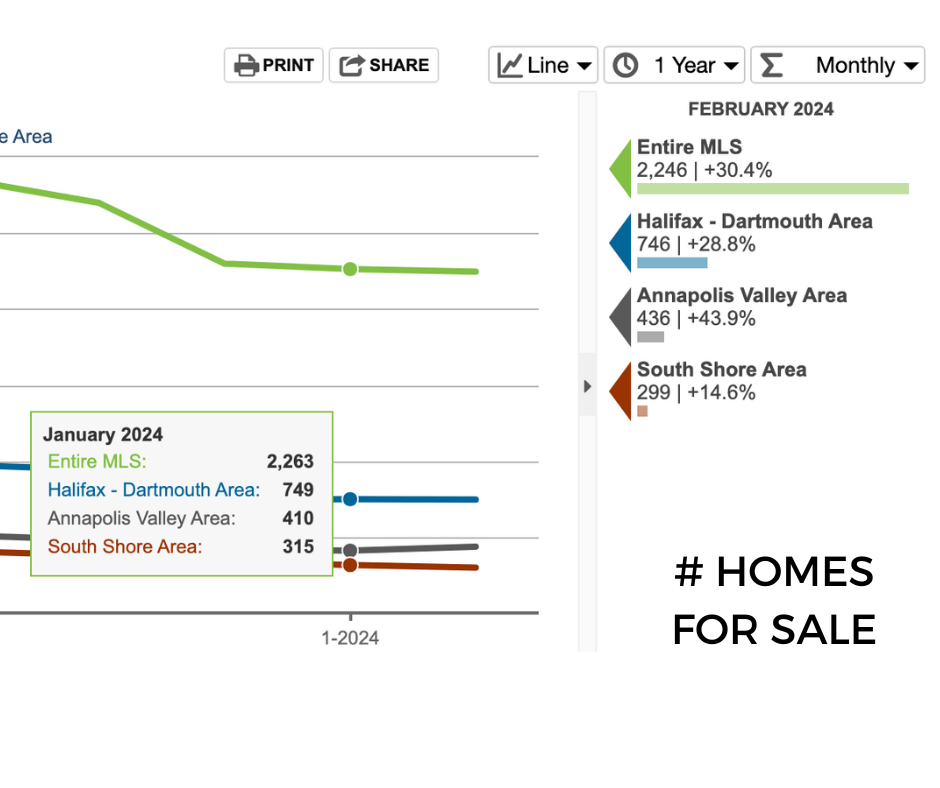
Task: Click the small red South Shore value bar
Action: click(x=643, y=411)
